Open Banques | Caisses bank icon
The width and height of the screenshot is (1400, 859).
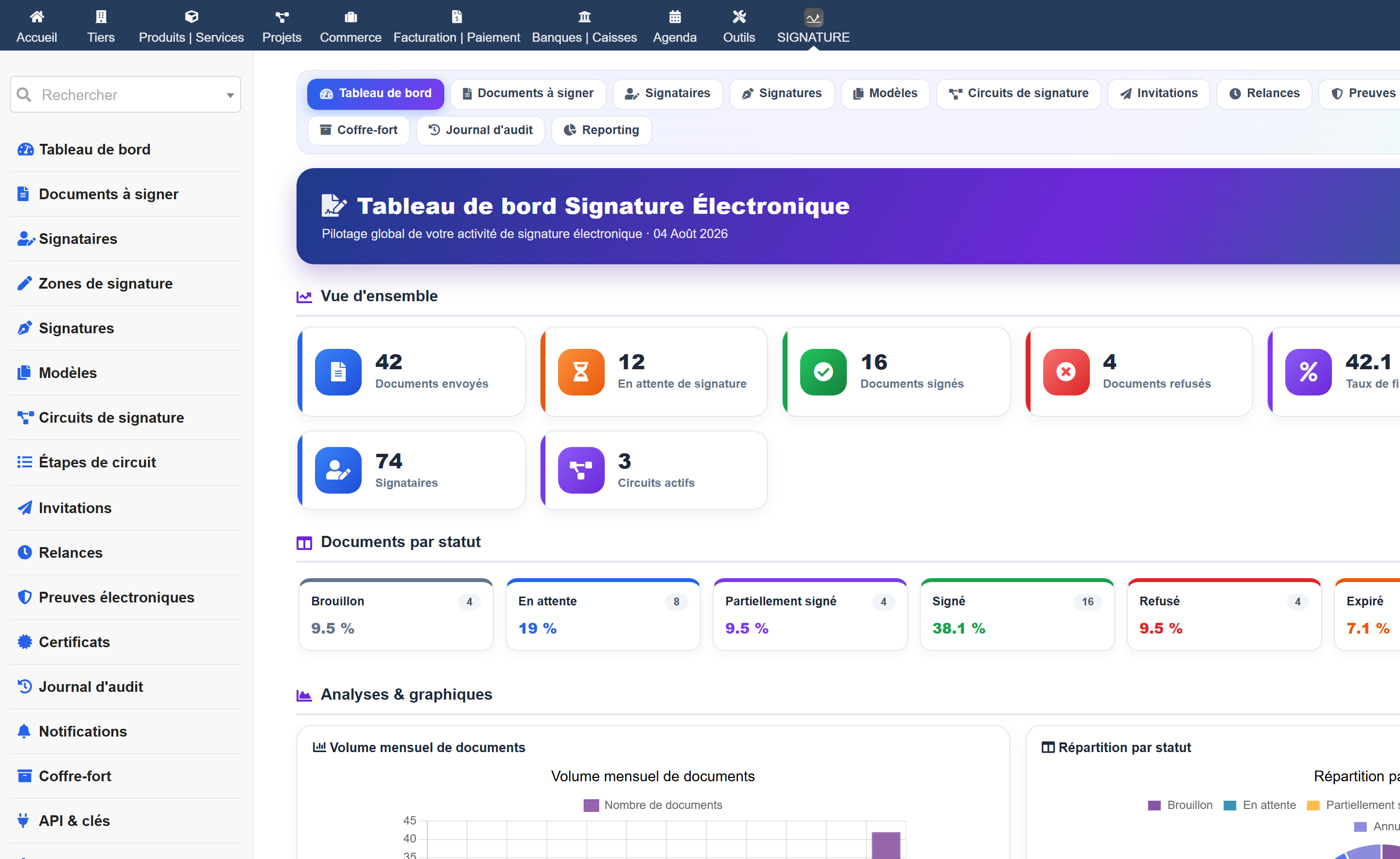584,17
